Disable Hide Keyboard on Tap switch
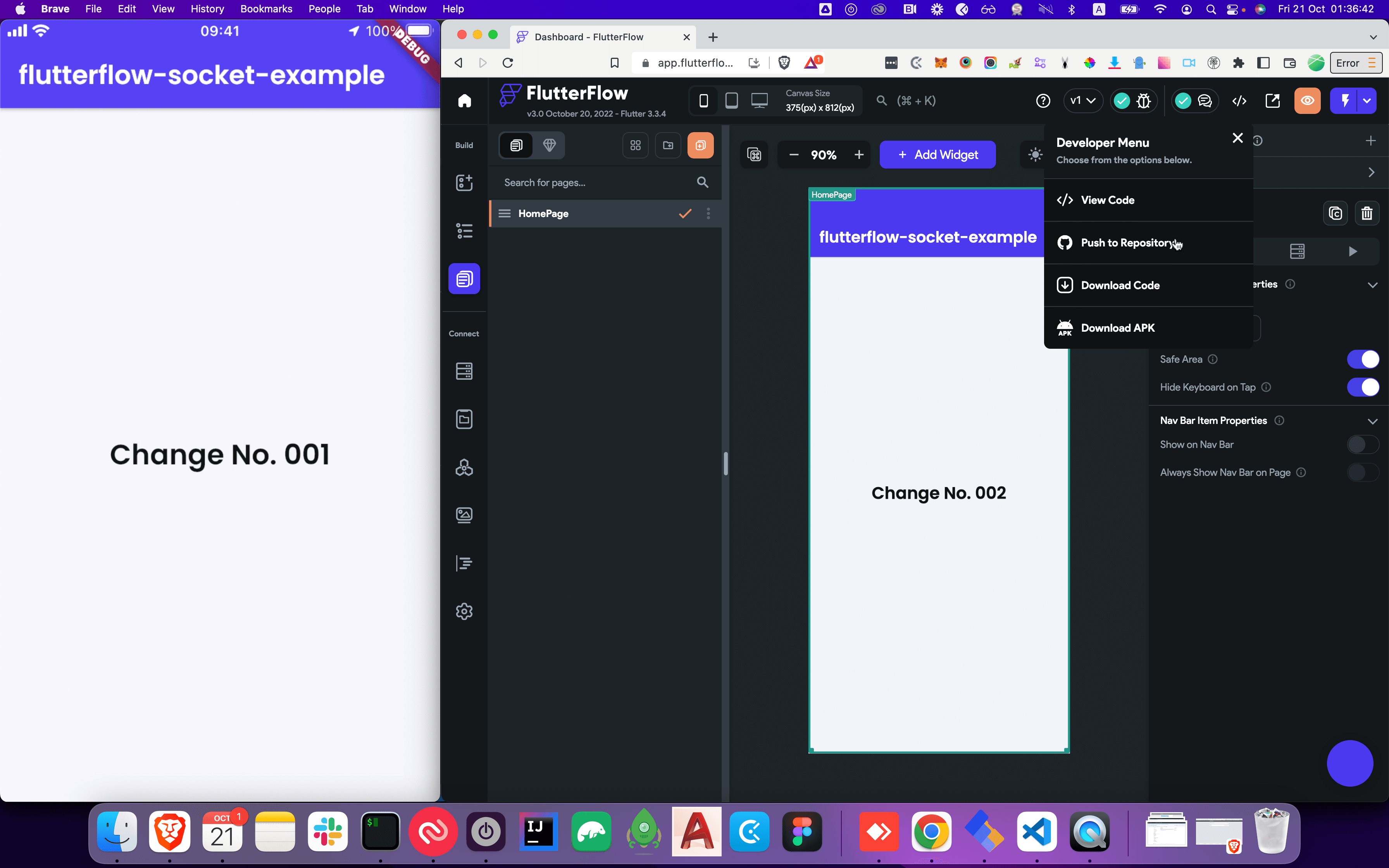The image size is (1389, 868). (1362, 387)
